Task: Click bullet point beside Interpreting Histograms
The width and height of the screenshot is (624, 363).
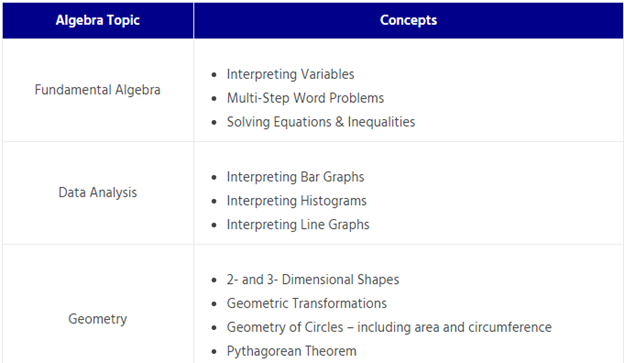Action: coord(214,201)
